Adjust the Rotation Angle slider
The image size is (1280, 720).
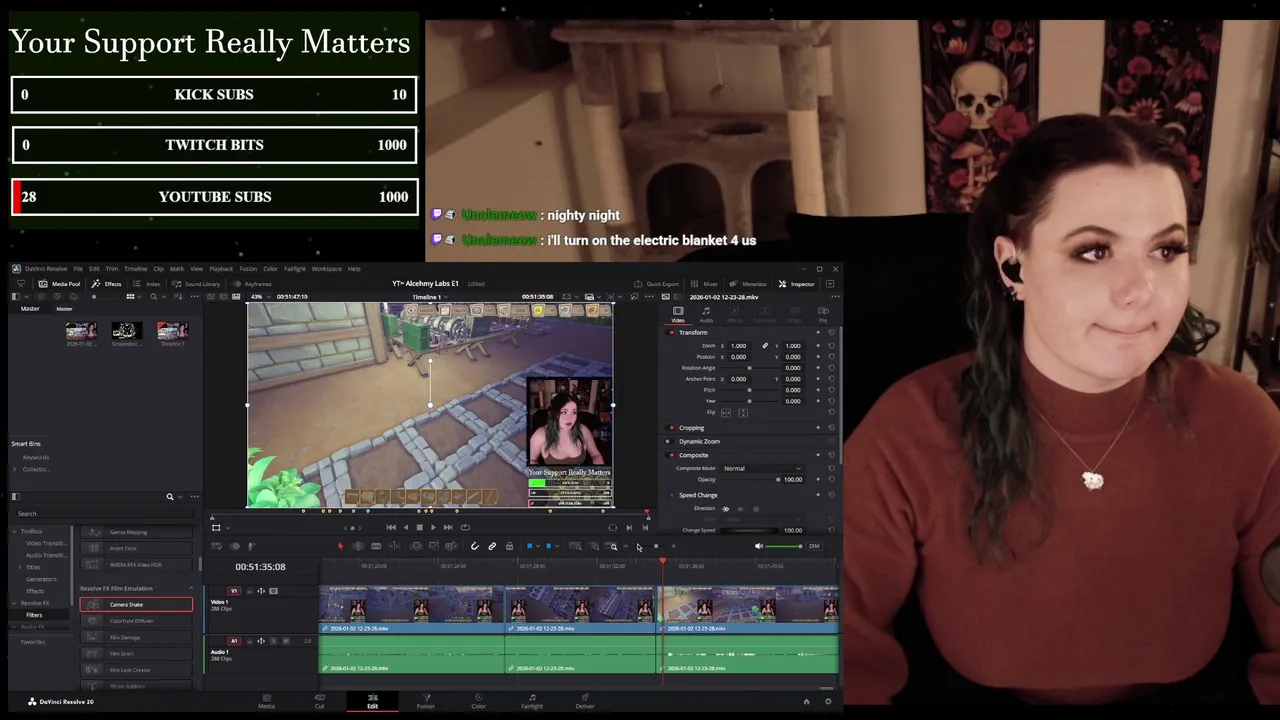point(751,368)
